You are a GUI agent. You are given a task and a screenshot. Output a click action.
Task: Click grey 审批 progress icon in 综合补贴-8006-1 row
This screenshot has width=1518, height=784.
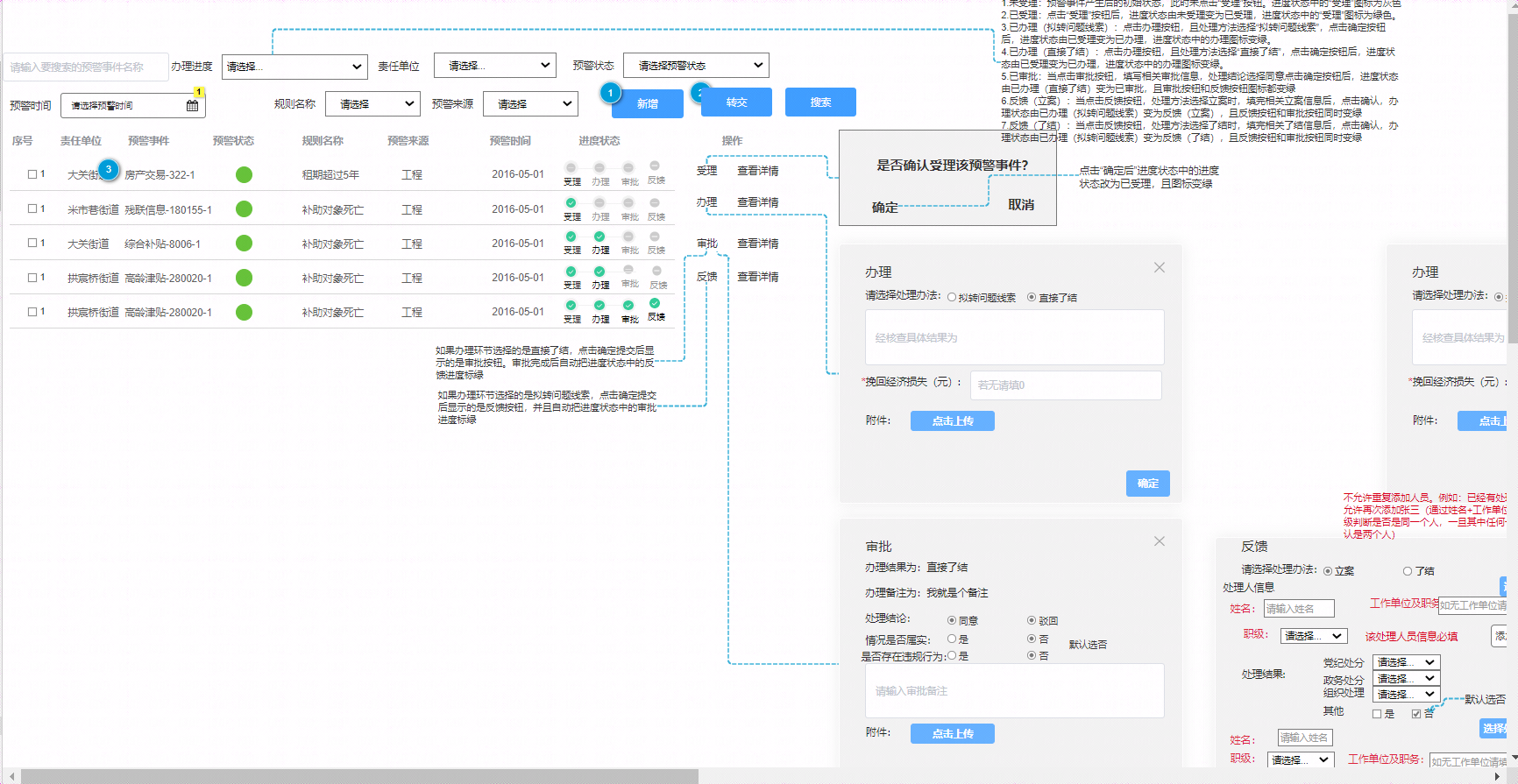click(x=628, y=237)
